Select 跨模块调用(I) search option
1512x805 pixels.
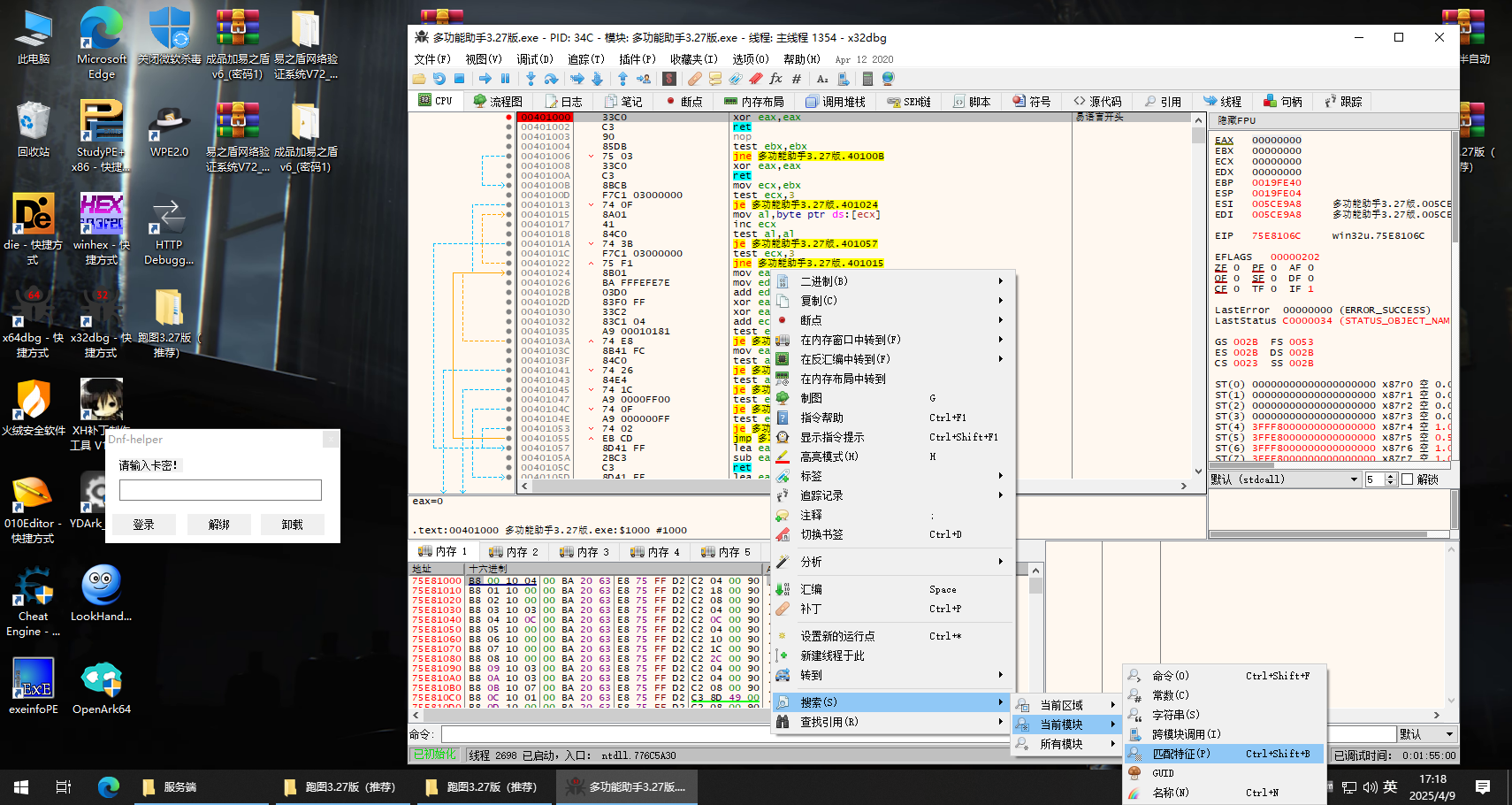pyautogui.click(x=1225, y=734)
